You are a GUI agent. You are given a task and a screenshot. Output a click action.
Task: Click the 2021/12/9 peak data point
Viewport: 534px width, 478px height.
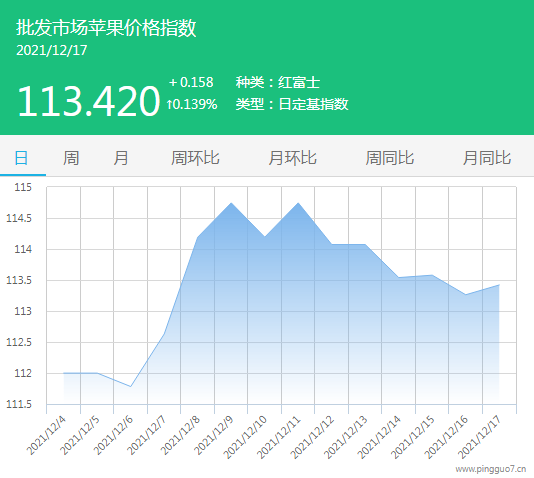click(231, 203)
